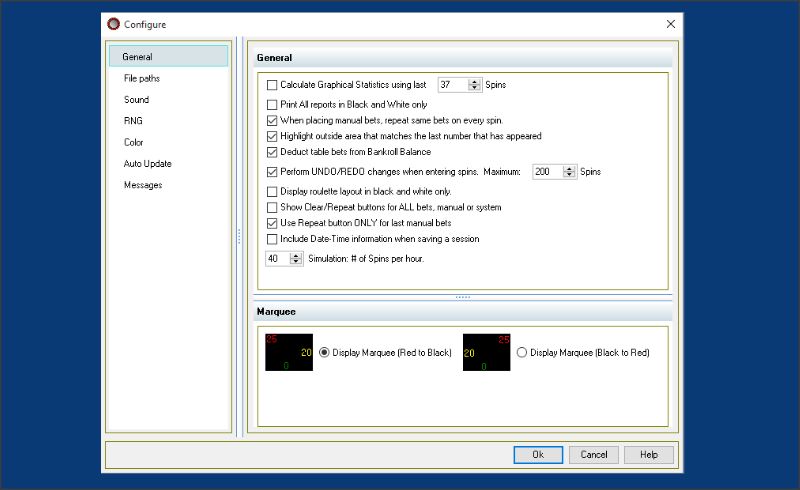Click the horizontal splitter above Marquee section
This screenshot has width=800, height=490.
463,297
